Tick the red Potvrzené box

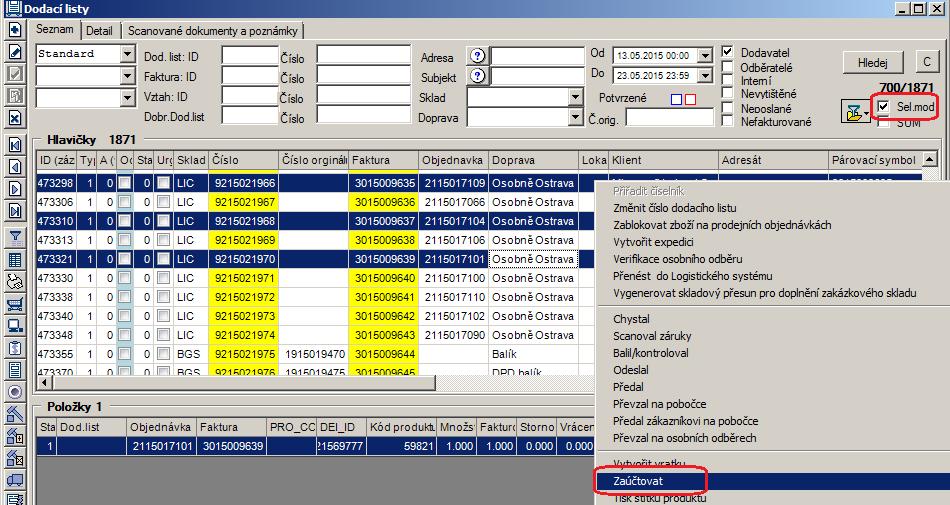click(690, 99)
